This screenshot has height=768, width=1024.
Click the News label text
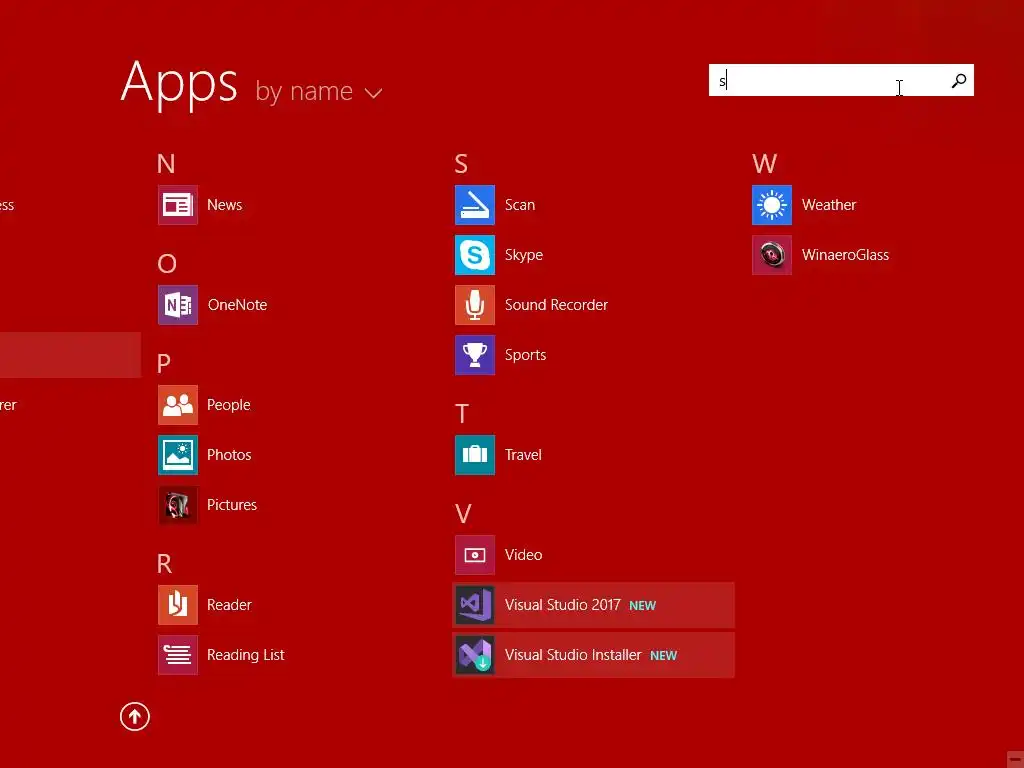point(225,205)
